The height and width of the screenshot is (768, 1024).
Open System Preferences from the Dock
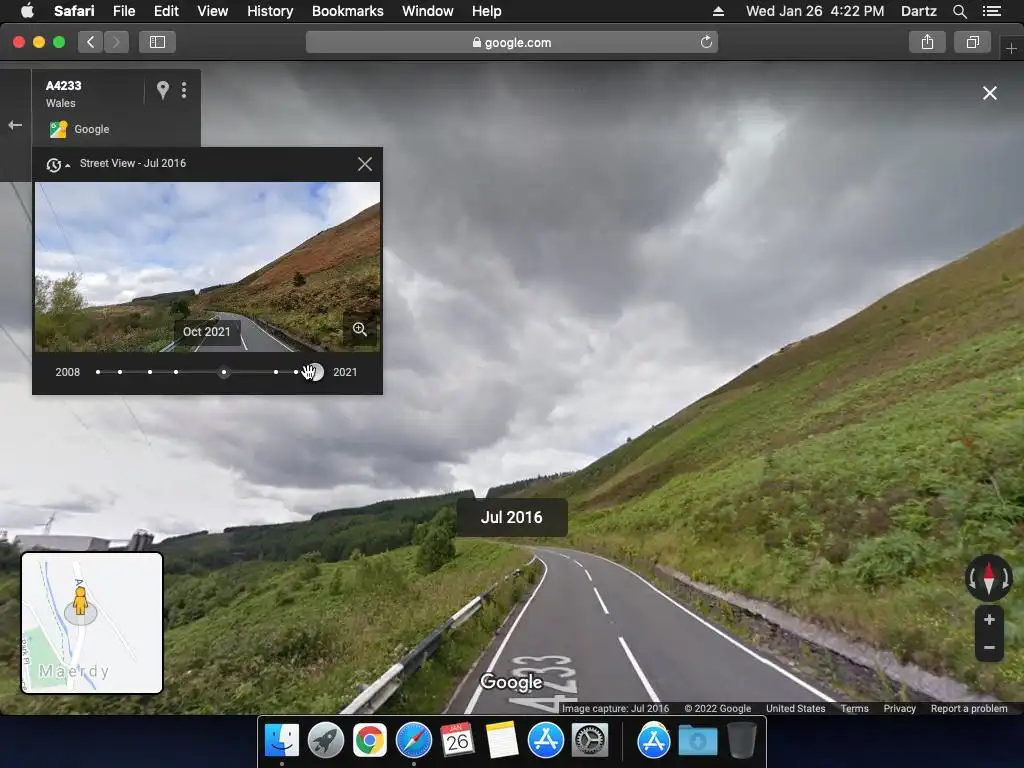pyautogui.click(x=590, y=741)
